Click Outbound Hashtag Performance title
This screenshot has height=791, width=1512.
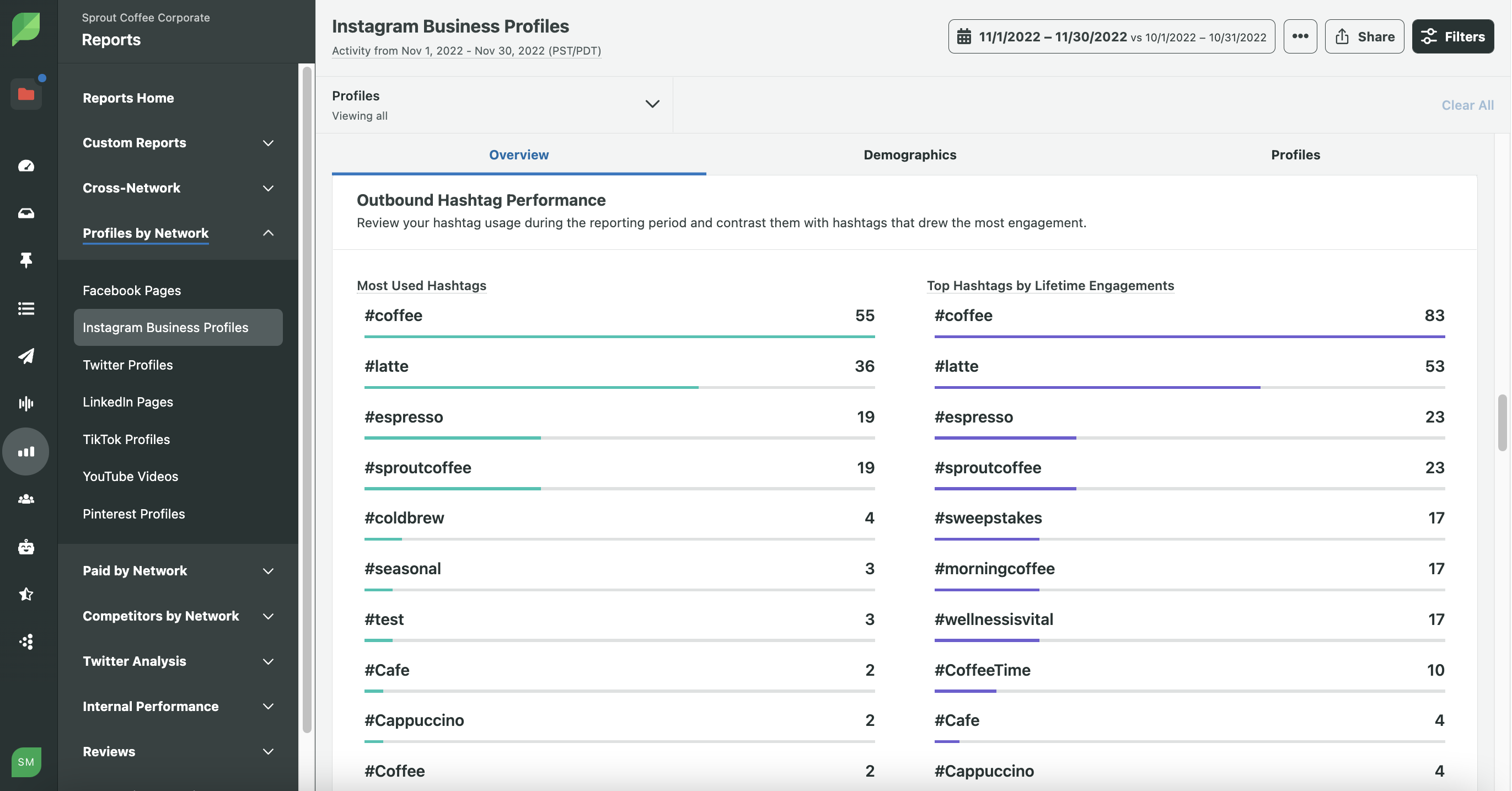(481, 200)
